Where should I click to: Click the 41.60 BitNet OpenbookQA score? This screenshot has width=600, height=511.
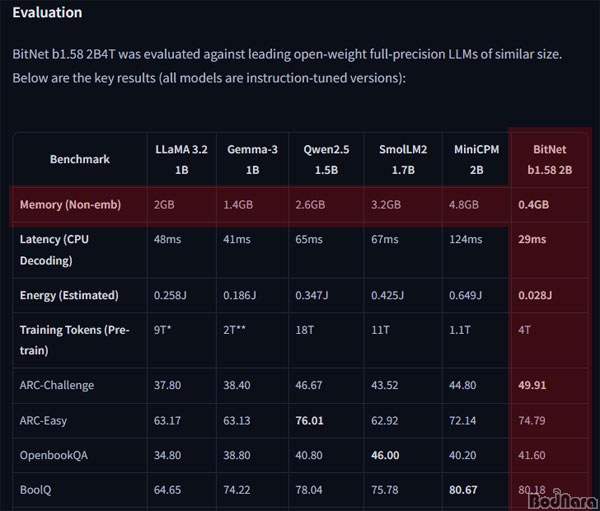coord(532,455)
